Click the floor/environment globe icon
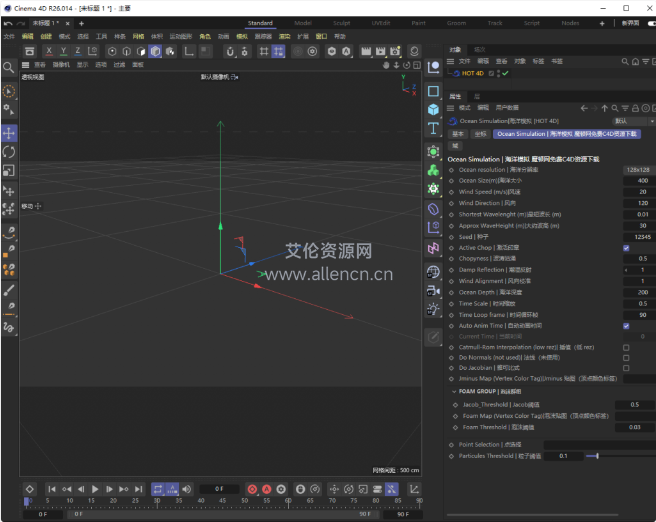 (x=433, y=272)
